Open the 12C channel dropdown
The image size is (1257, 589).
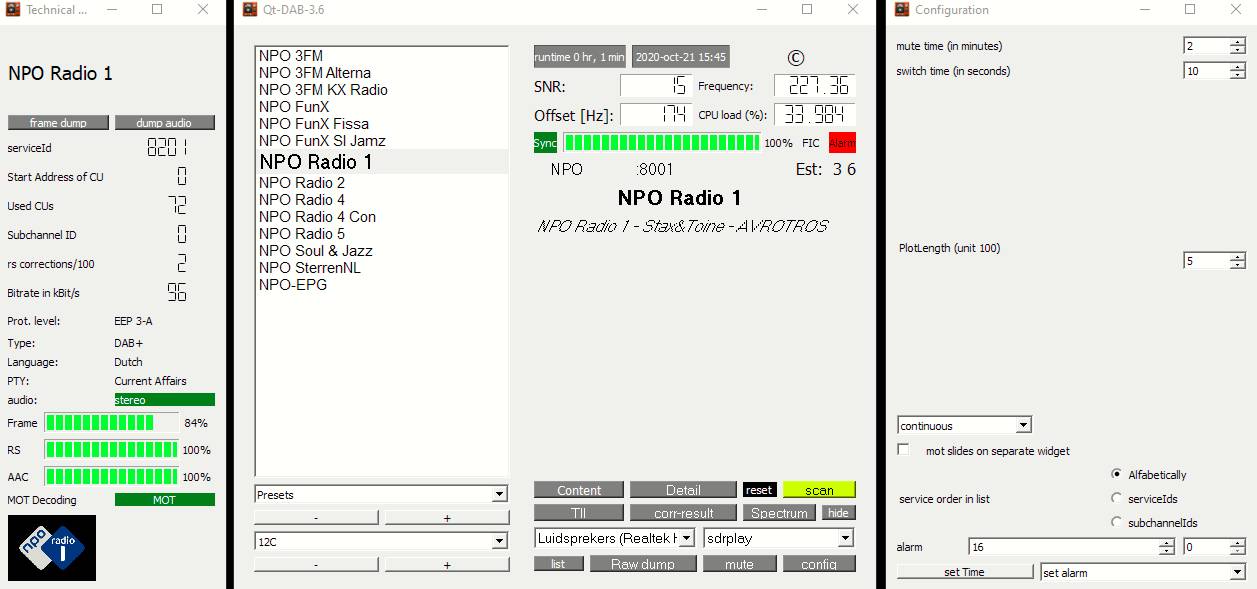[x=381, y=541]
